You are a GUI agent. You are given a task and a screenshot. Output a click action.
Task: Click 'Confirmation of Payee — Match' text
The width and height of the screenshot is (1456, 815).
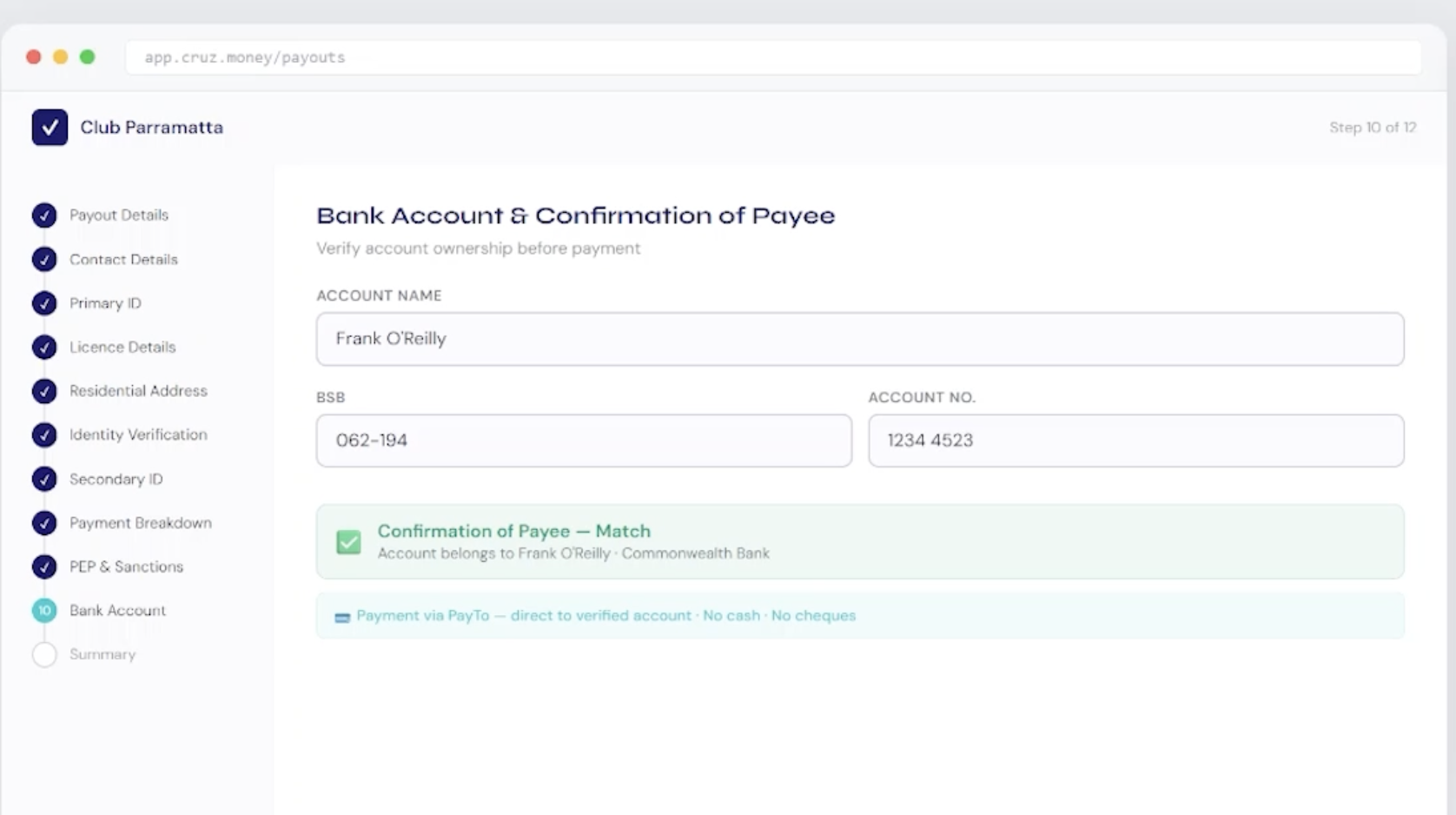point(513,531)
